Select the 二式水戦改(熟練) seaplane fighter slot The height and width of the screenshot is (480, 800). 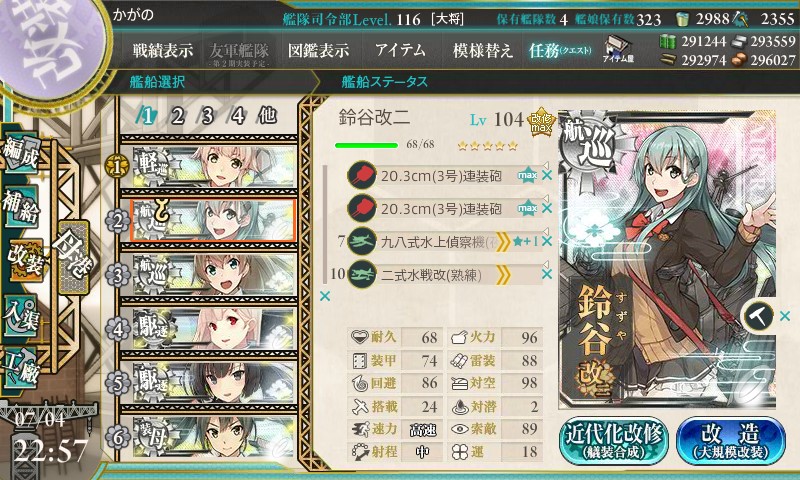coord(443,275)
